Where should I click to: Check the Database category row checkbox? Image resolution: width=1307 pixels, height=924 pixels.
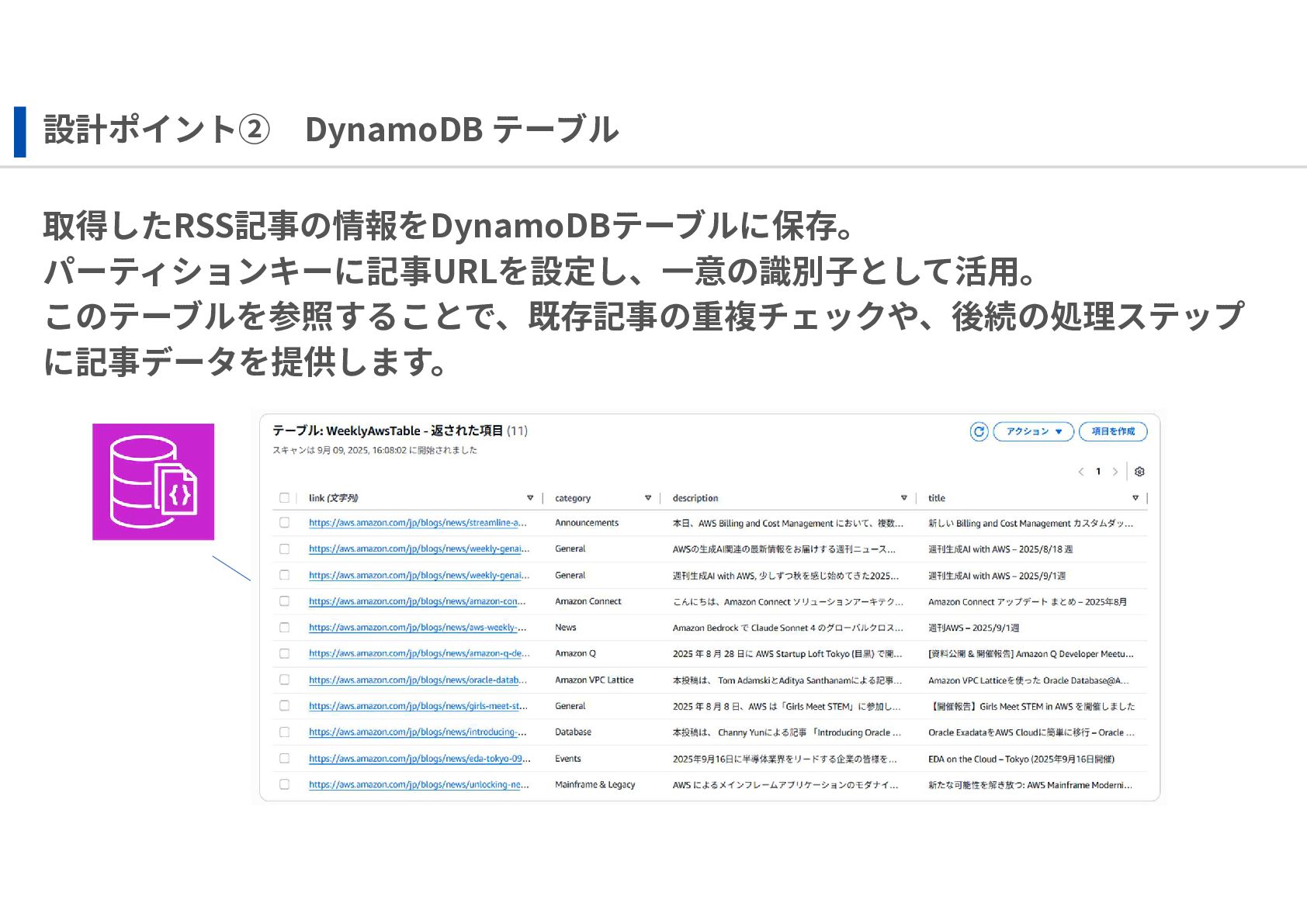click(285, 732)
